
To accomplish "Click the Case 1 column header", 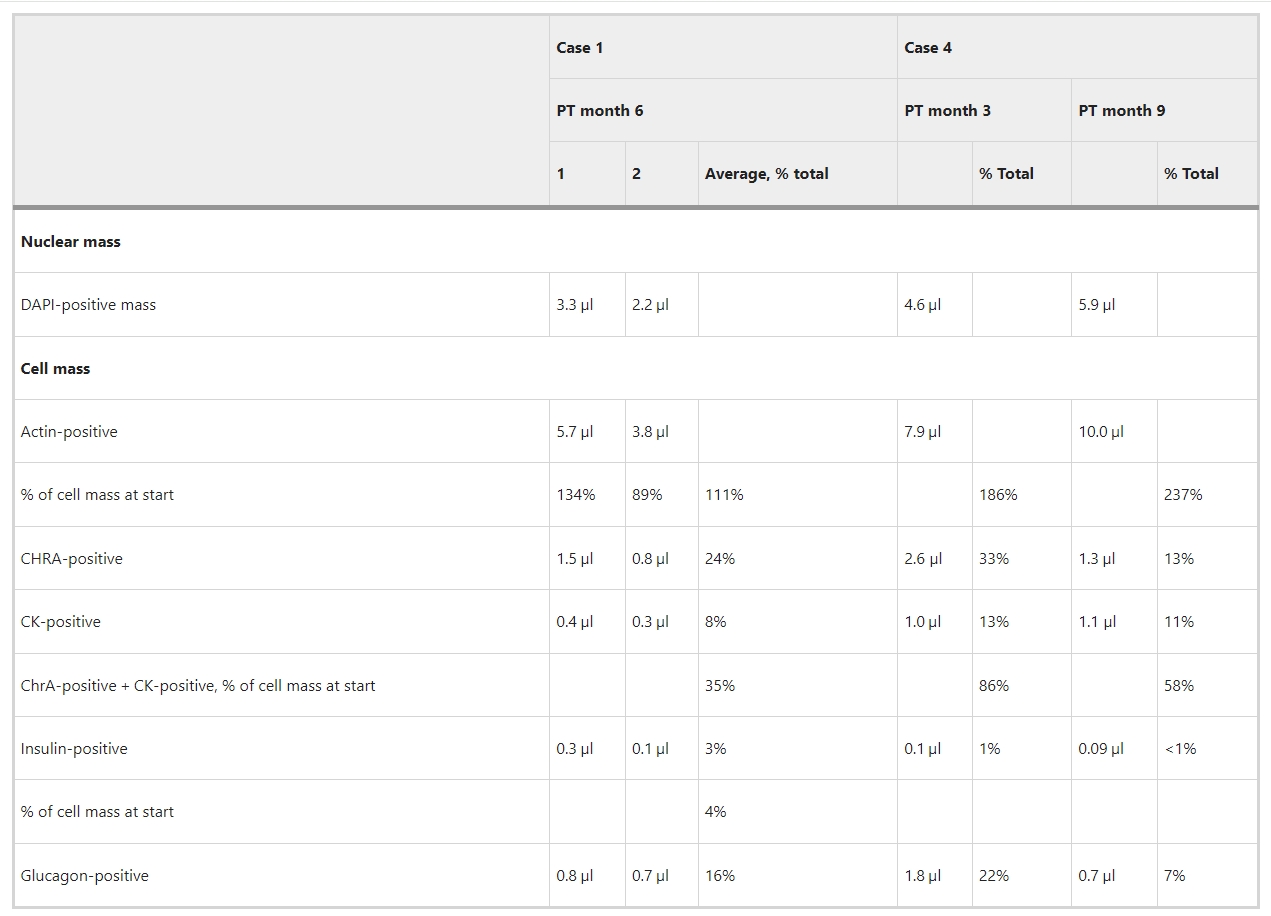I will [x=580, y=48].
